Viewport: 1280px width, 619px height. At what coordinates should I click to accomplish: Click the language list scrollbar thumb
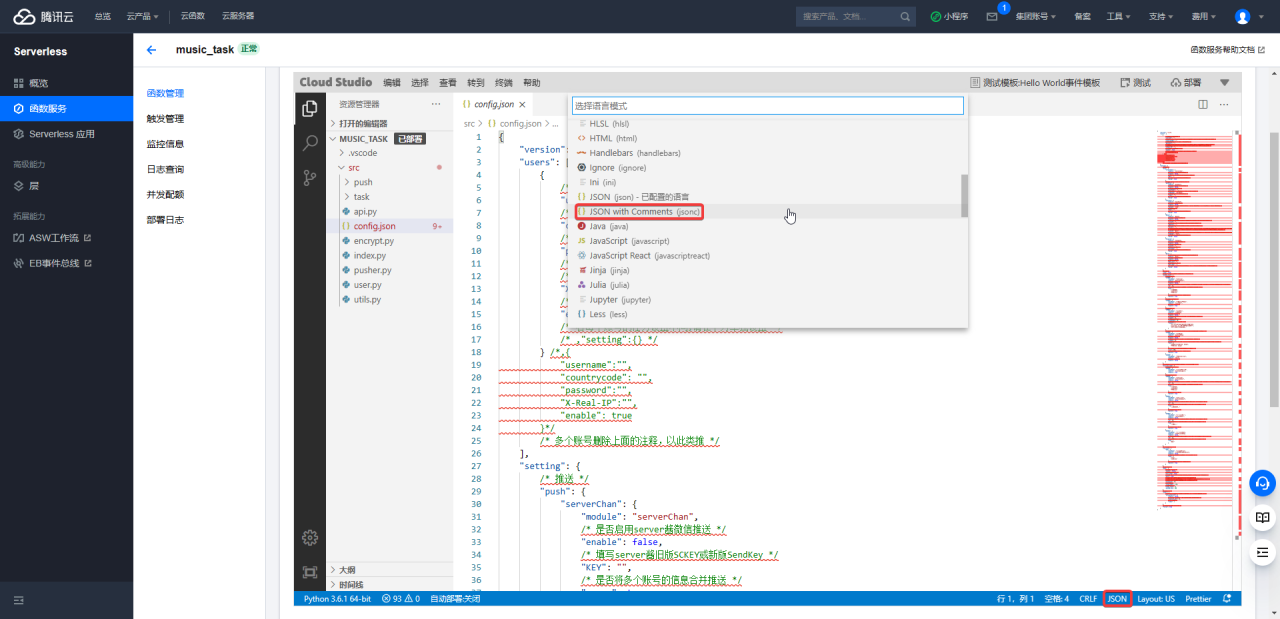964,195
